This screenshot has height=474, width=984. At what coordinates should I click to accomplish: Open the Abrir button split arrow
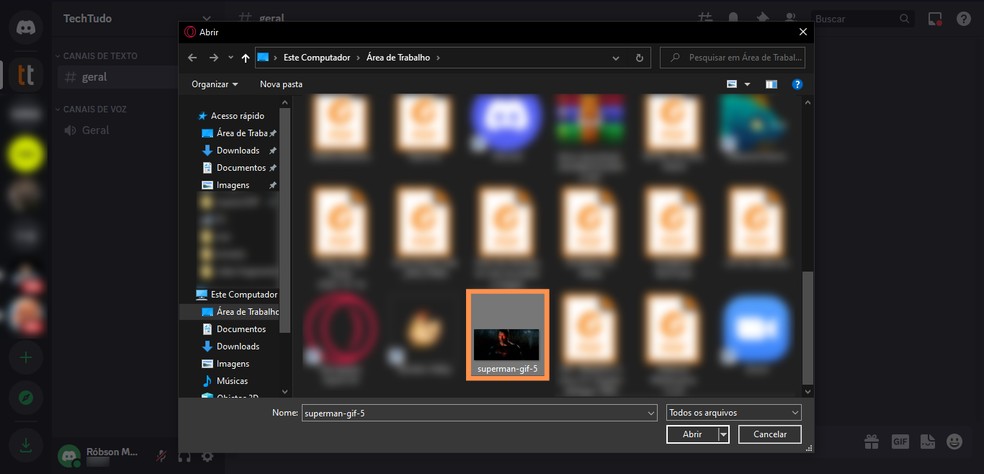pos(724,434)
